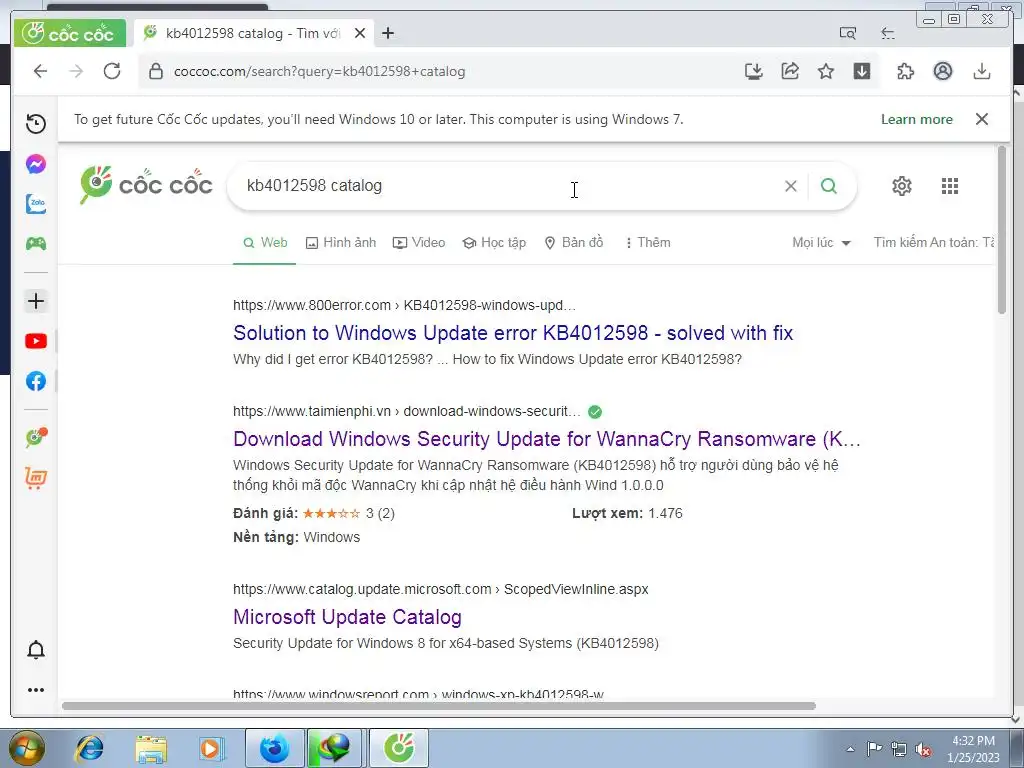Open Zalo in the sidebar
1024x768 pixels.
[36, 204]
